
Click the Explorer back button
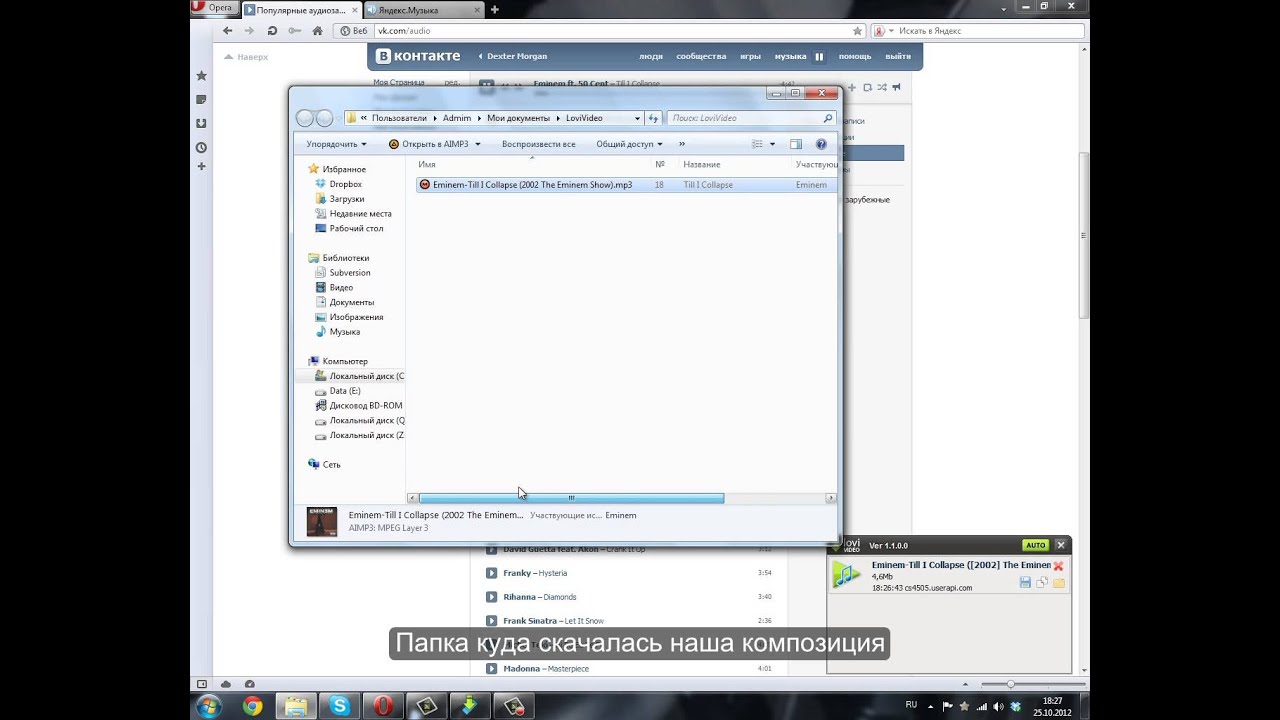click(x=305, y=118)
